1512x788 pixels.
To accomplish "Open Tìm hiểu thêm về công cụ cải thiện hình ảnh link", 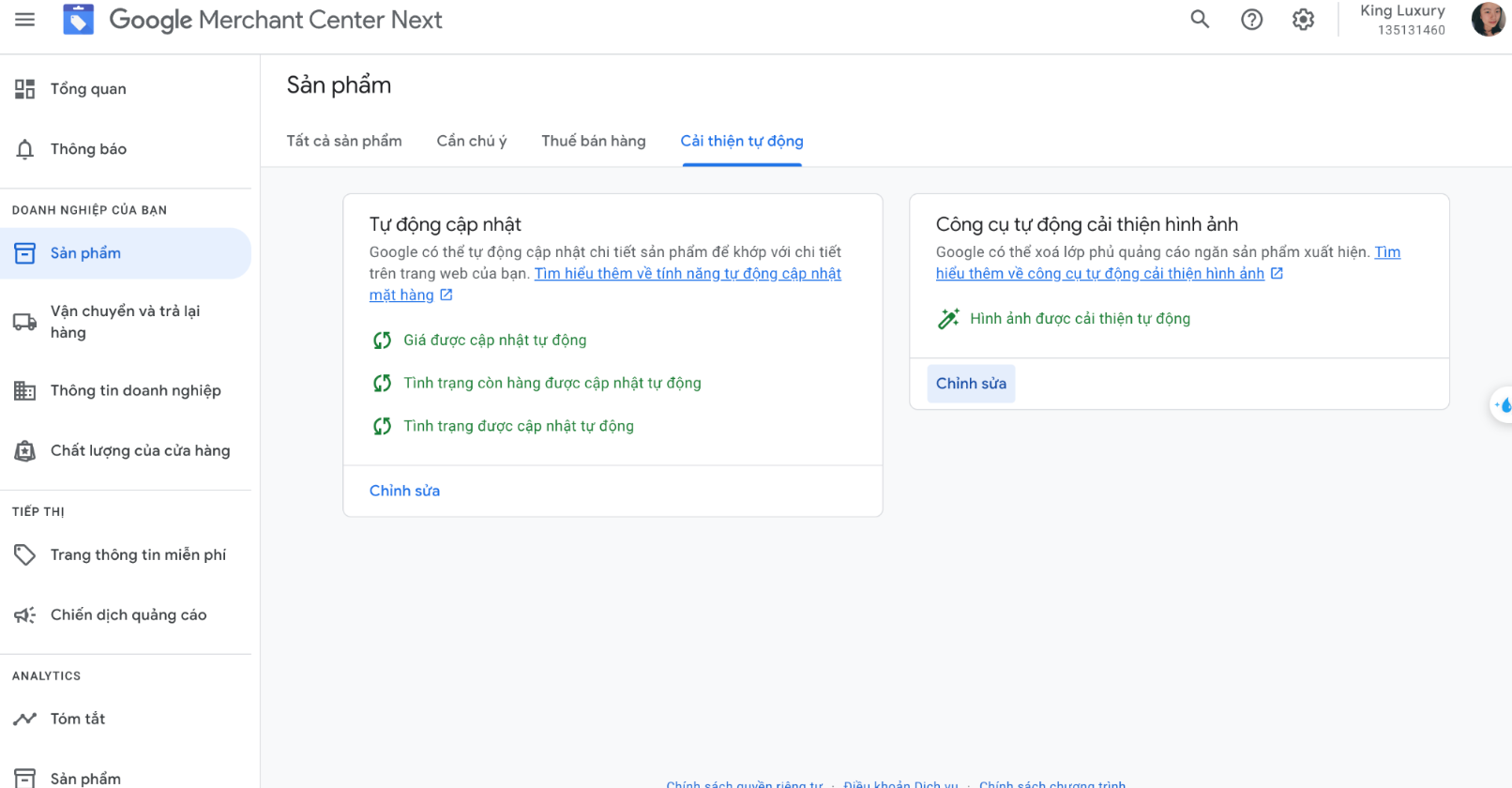I will pyautogui.click(x=1100, y=274).
